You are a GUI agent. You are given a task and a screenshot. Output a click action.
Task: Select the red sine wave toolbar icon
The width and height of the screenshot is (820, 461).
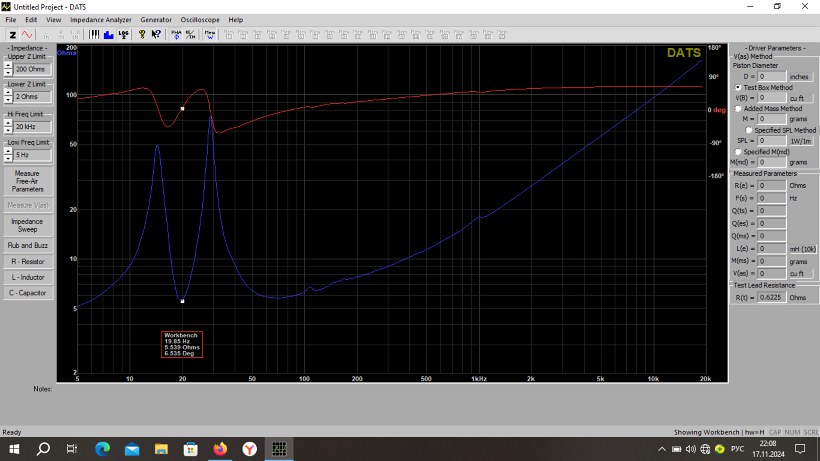[26, 34]
